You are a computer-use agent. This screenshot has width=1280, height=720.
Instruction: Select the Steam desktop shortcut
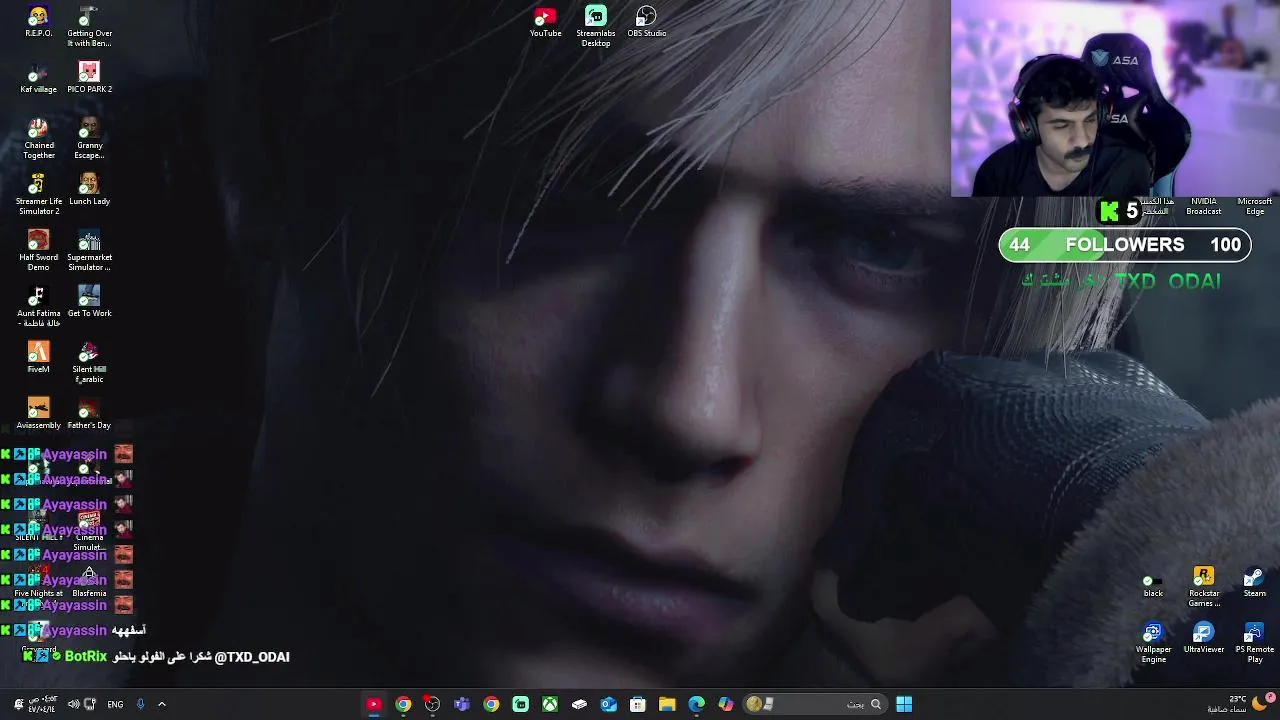tap(1254, 583)
